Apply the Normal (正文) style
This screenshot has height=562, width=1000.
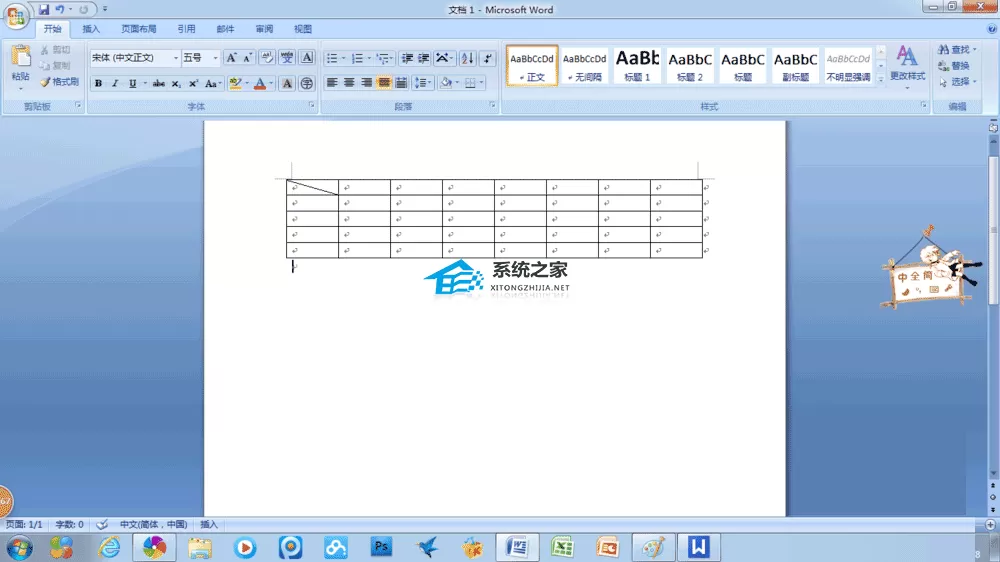pos(532,65)
